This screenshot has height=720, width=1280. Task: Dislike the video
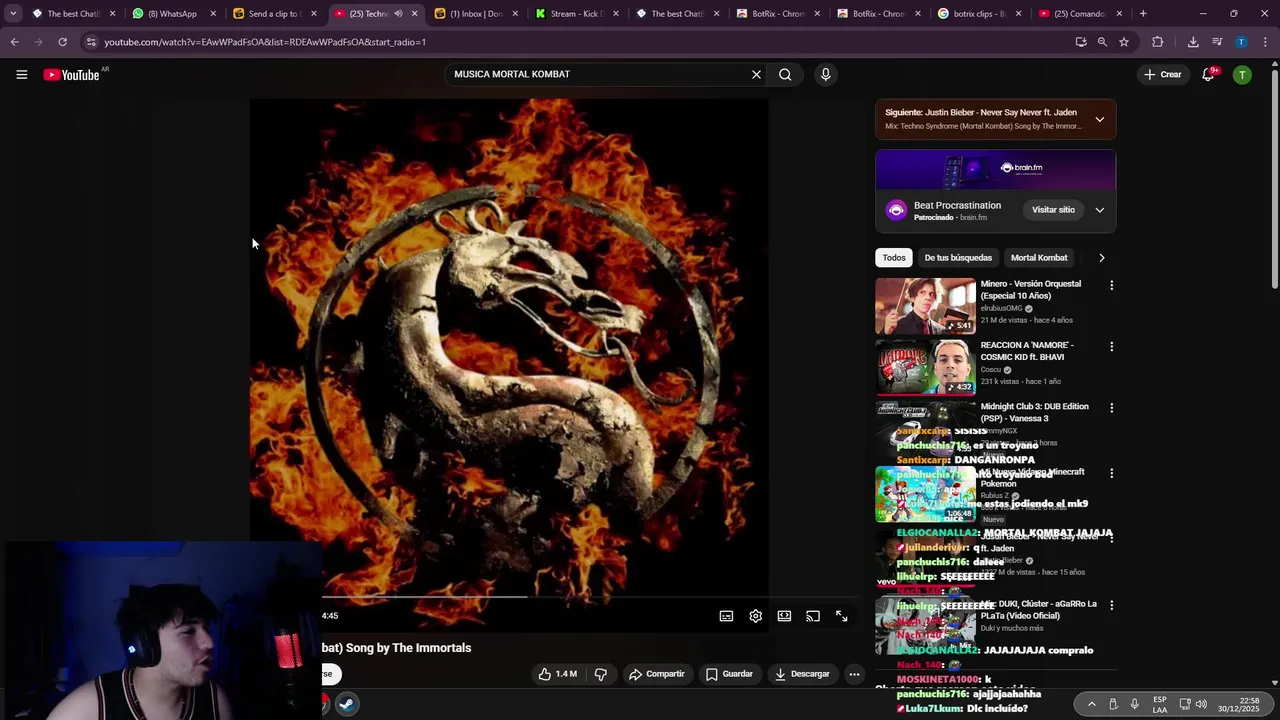(600, 674)
